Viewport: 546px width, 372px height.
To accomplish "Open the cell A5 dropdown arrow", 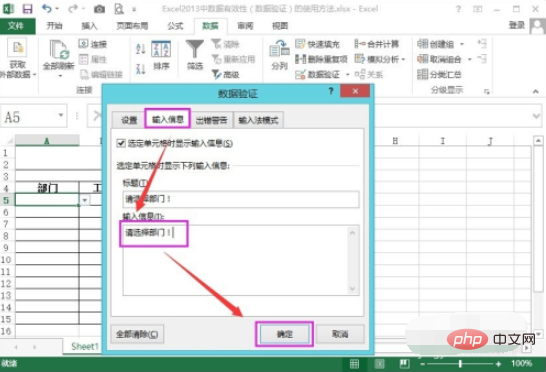I will [85, 200].
